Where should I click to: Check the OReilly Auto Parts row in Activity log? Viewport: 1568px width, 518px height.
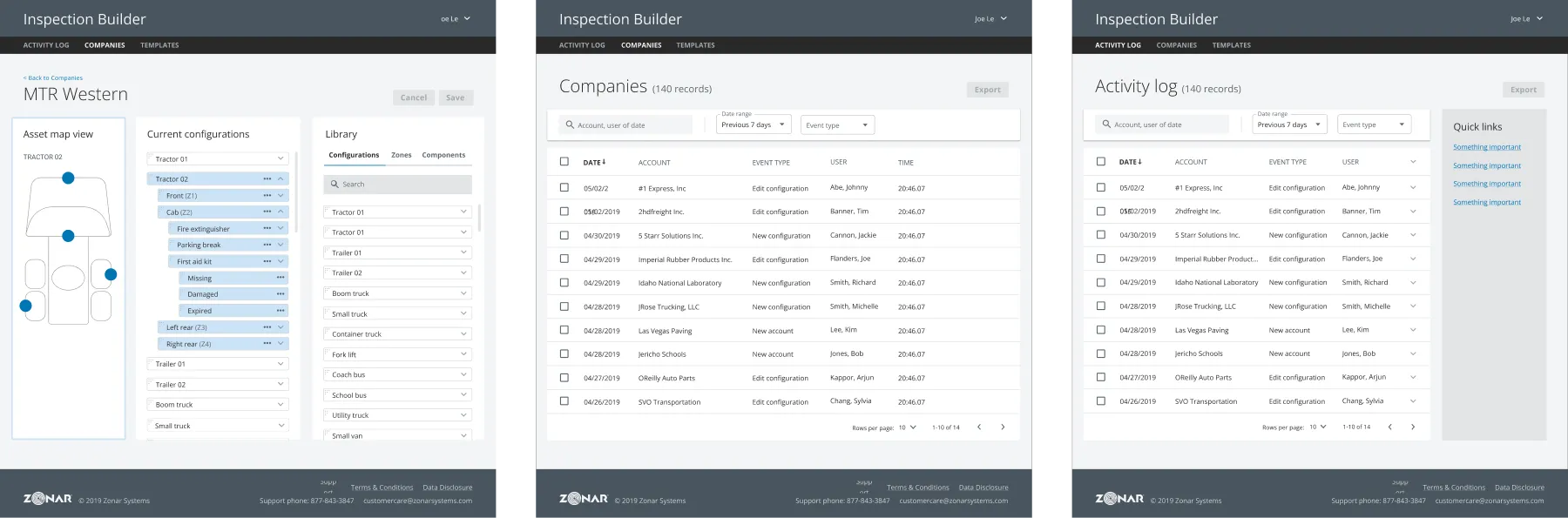tap(1101, 377)
